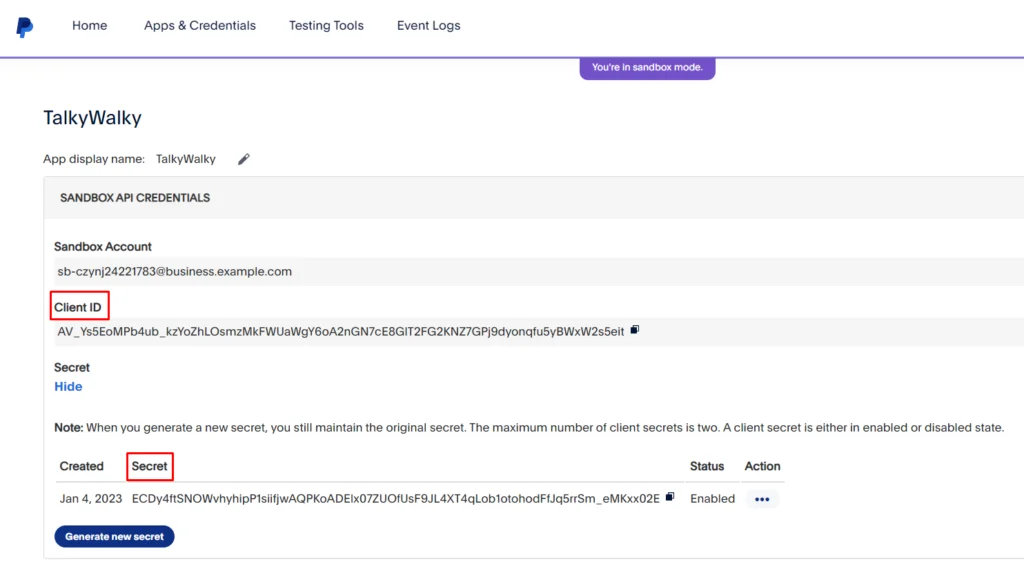Viewport: 1024px width, 562px height.
Task: Select the secret key value string
Action: (x=396, y=499)
